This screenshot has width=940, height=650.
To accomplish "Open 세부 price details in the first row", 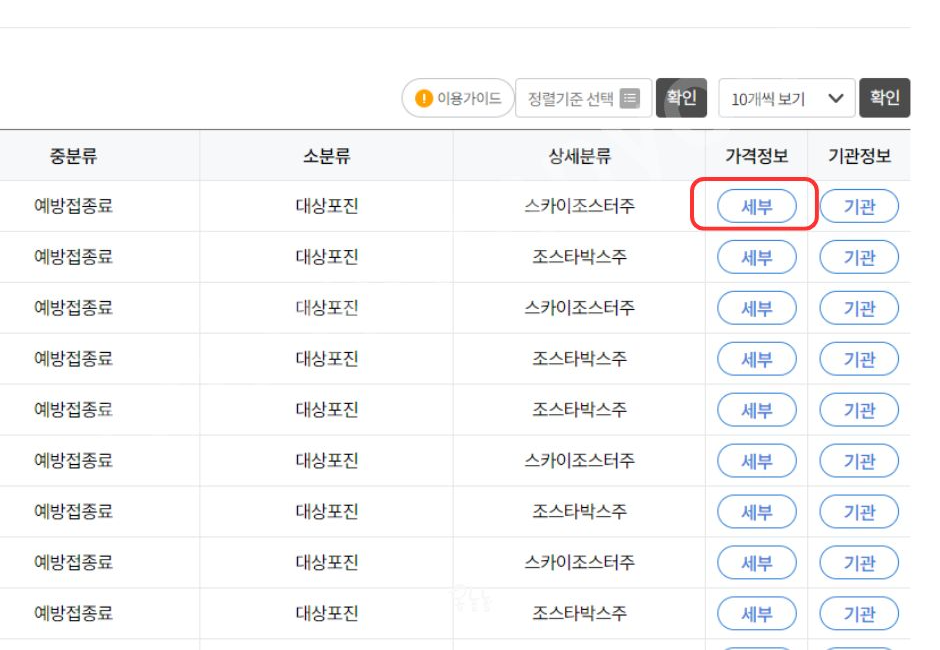I will coord(757,206).
